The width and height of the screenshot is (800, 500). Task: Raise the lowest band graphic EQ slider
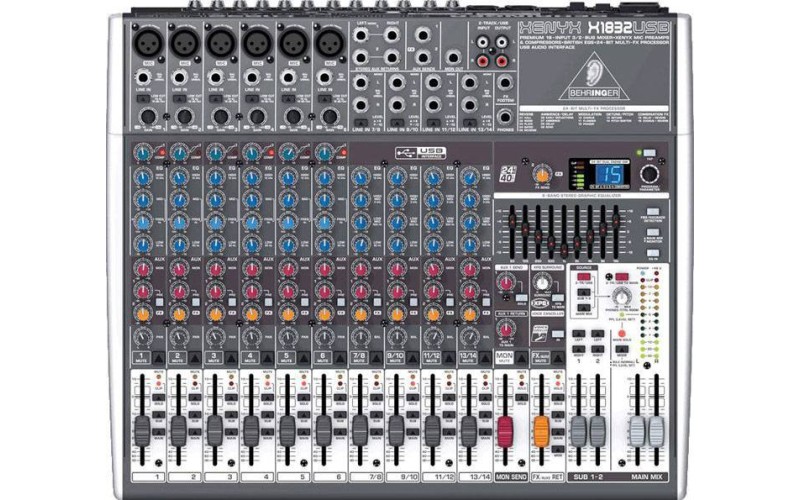pos(512,219)
